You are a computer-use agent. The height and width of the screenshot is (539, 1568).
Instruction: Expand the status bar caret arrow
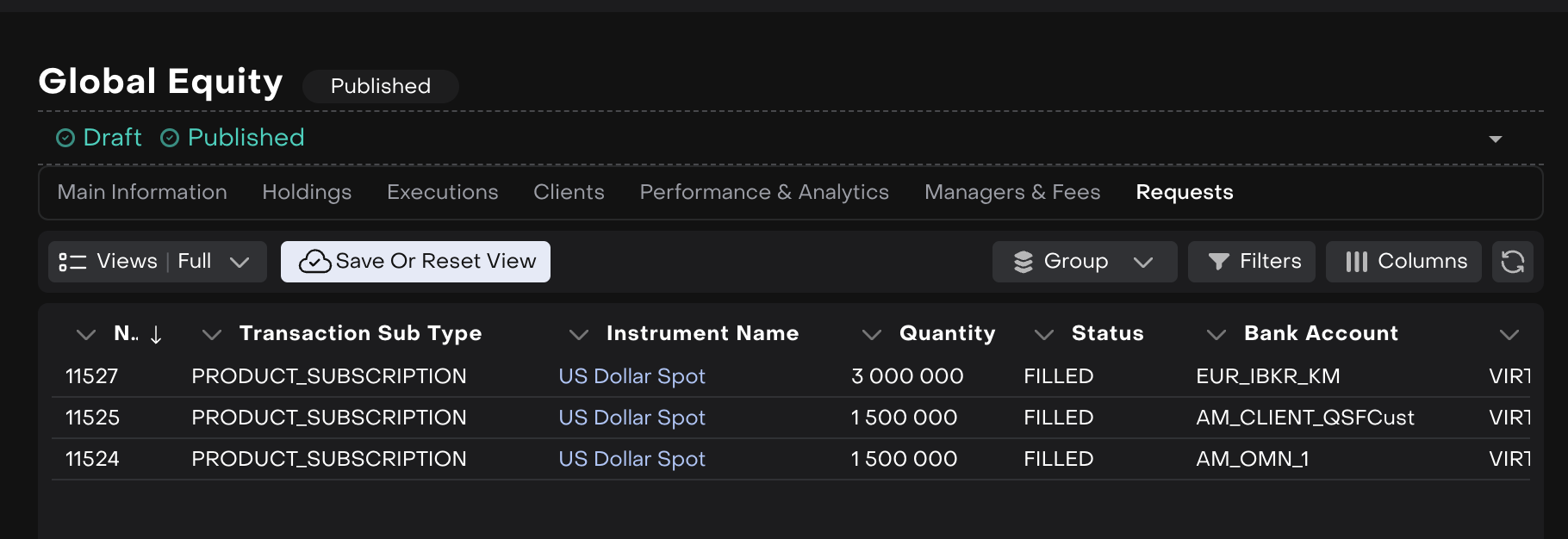(1496, 139)
